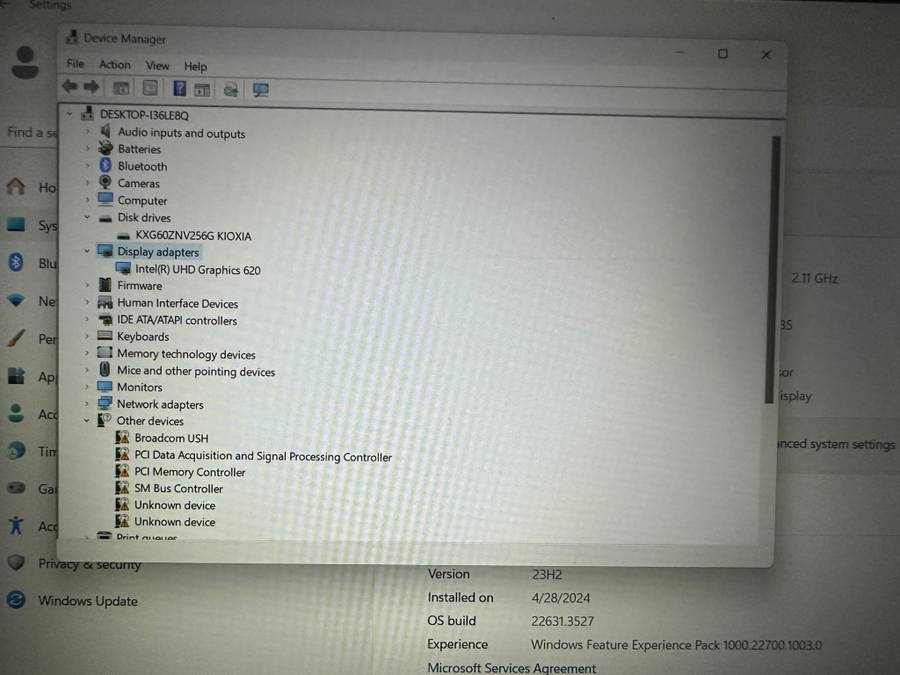
Task: Click the Help toolbar icon with question mark
Action: pyautogui.click(x=180, y=89)
